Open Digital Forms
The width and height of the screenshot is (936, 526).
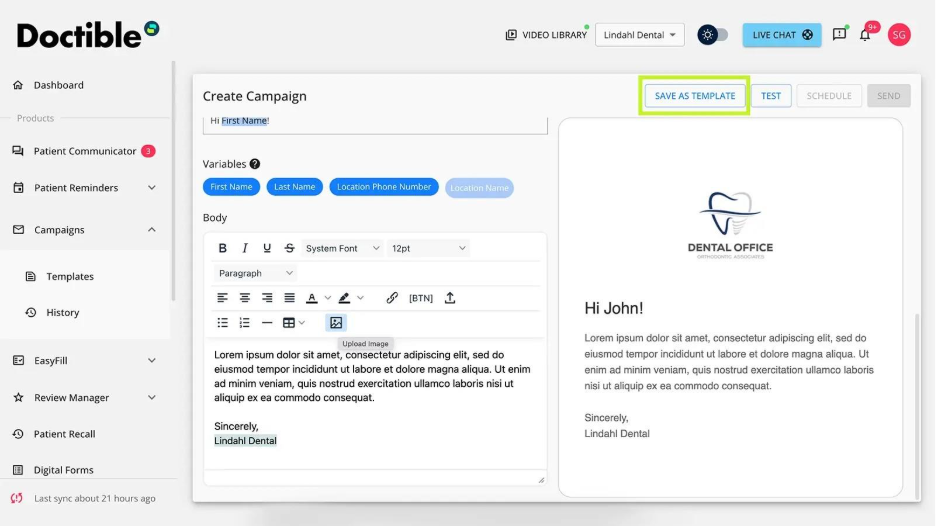pos(63,470)
